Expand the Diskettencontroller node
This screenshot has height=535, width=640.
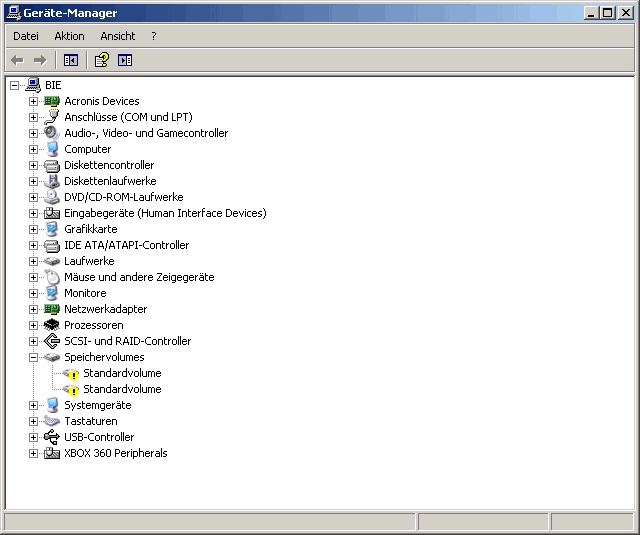point(33,165)
